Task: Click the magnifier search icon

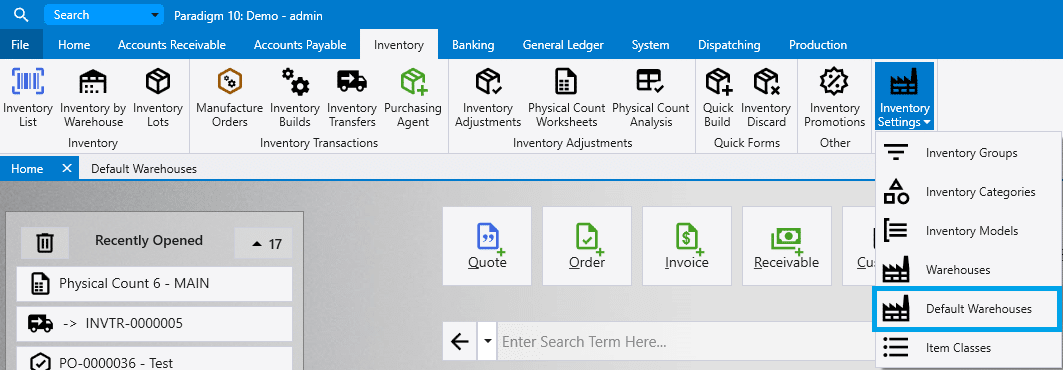Action: tap(22, 14)
